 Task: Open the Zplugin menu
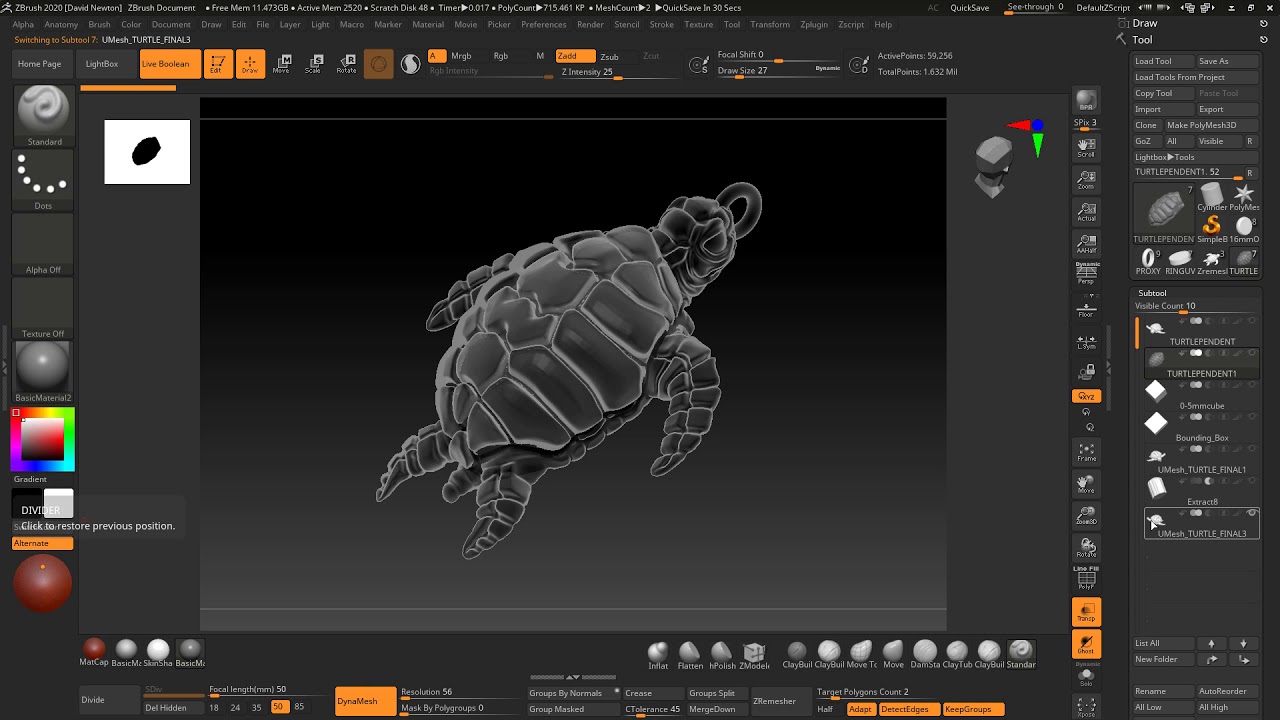click(x=815, y=24)
